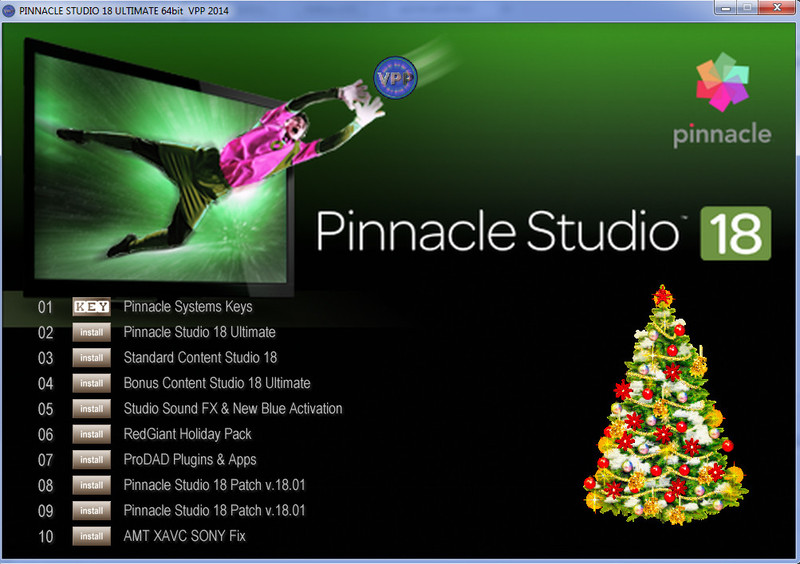Close the Pinnacle Studio 18 installer window
The width and height of the screenshot is (800, 564).
(x=777, y=7)
